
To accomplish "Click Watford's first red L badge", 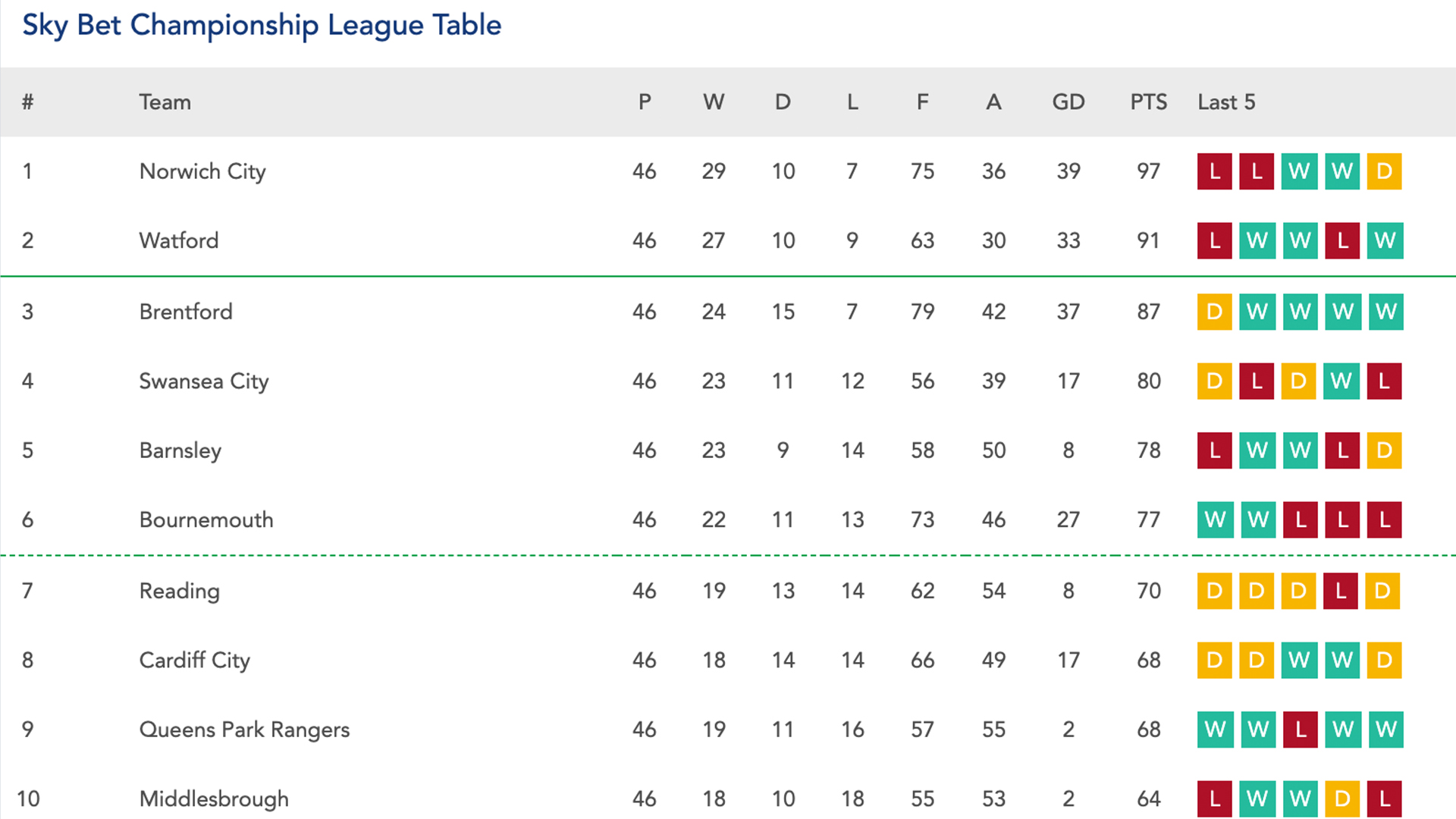I will pos(1214,240).
